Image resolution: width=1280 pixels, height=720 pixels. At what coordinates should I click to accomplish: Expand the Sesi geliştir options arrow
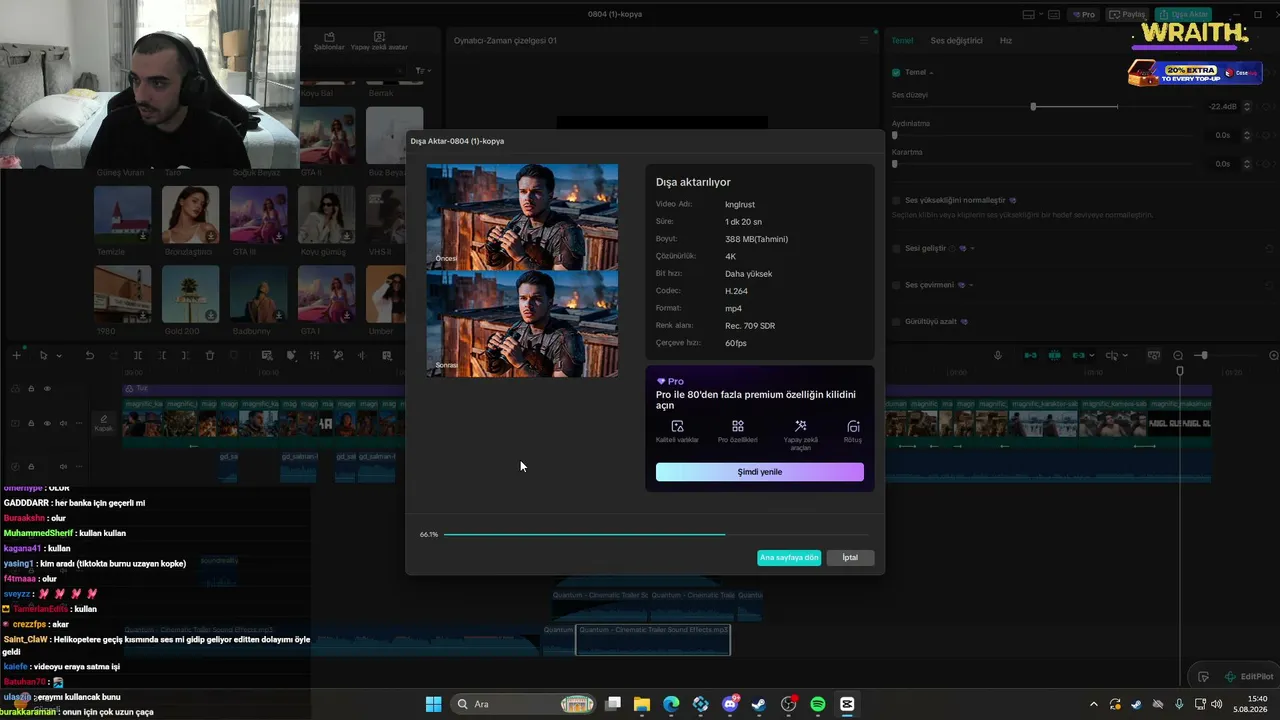pos(972,248)
